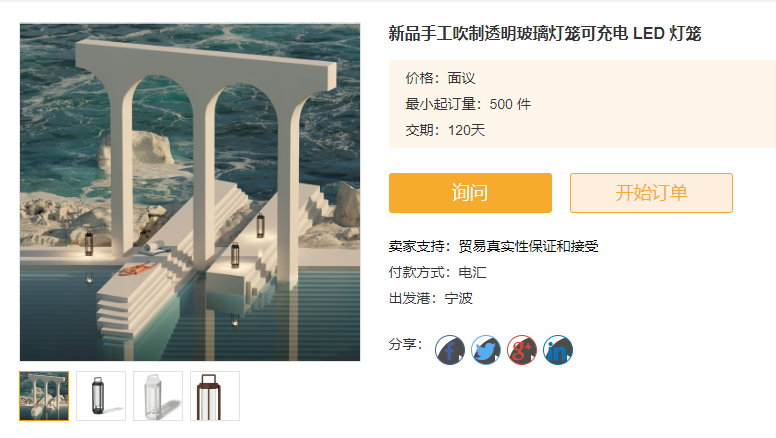Select the seaside arches scene thumbnail
The image size is (776, 438).
click(x=44, y=396)
